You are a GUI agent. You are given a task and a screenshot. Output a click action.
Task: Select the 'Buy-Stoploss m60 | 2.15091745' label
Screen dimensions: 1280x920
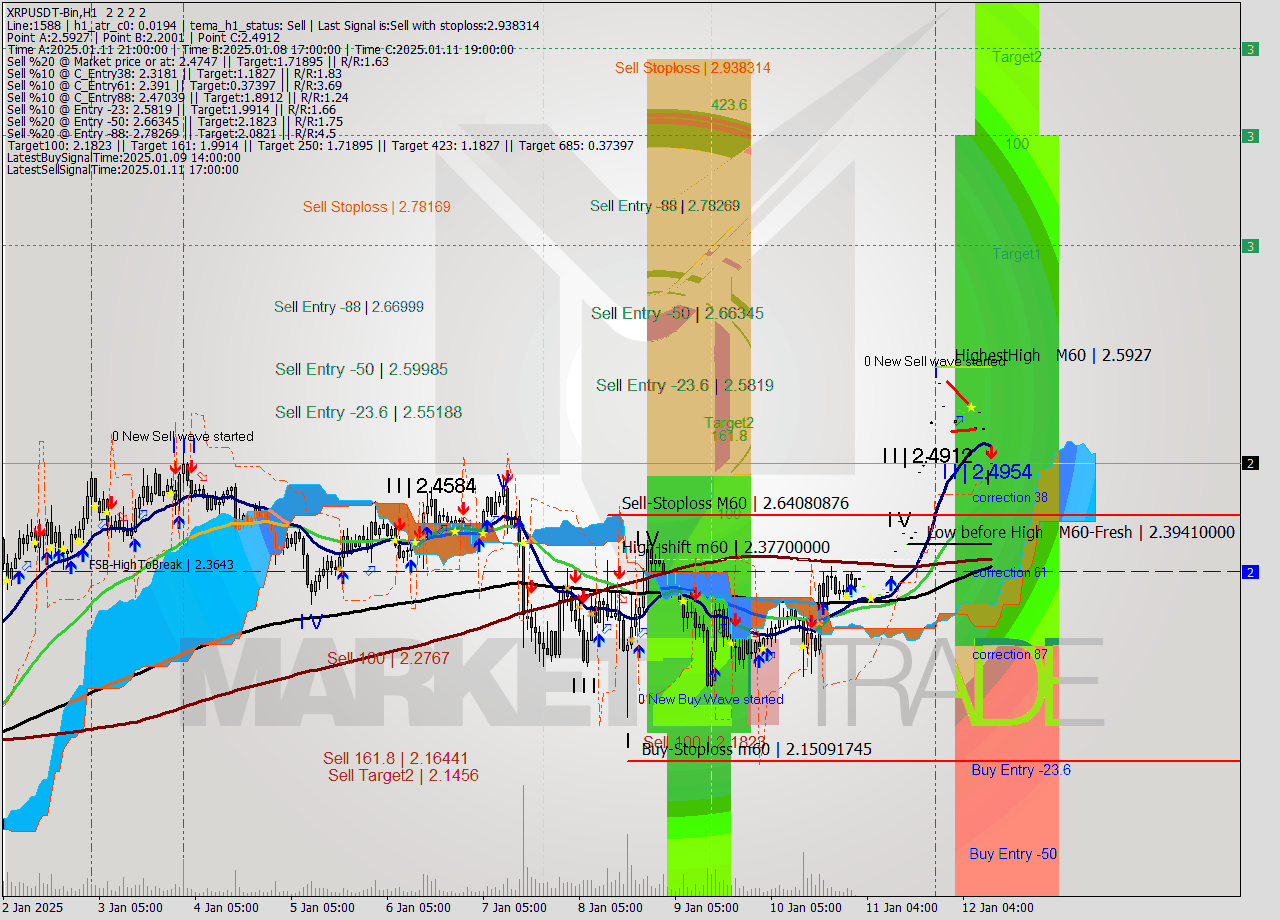[757, 749]
